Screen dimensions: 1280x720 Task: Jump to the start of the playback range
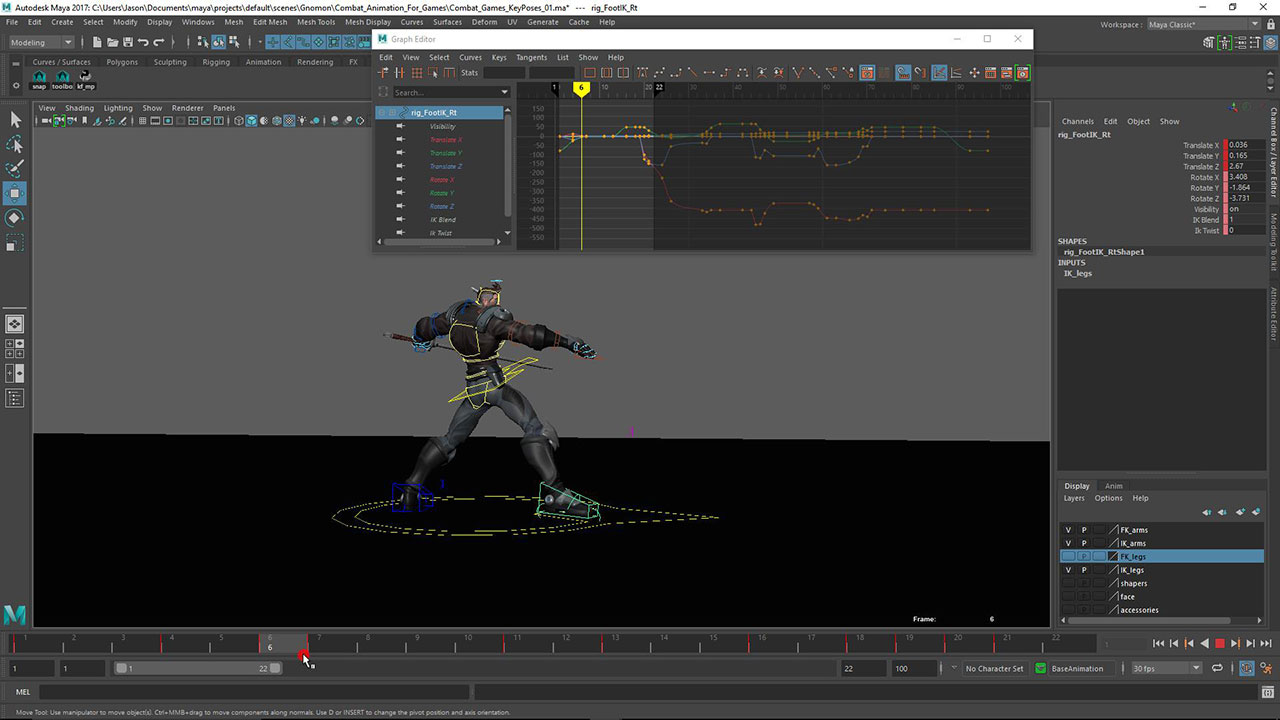click(x=1158, y=644)
